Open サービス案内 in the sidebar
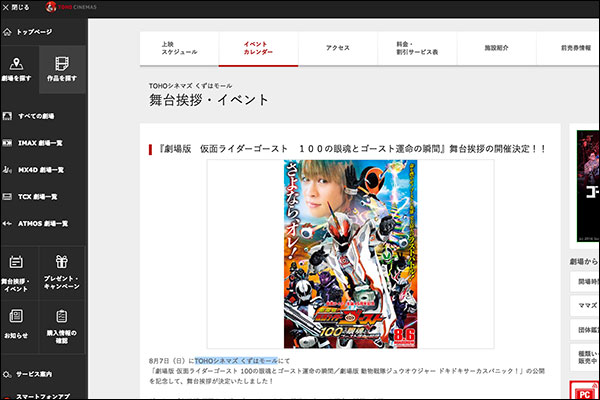 pos(42,374)
